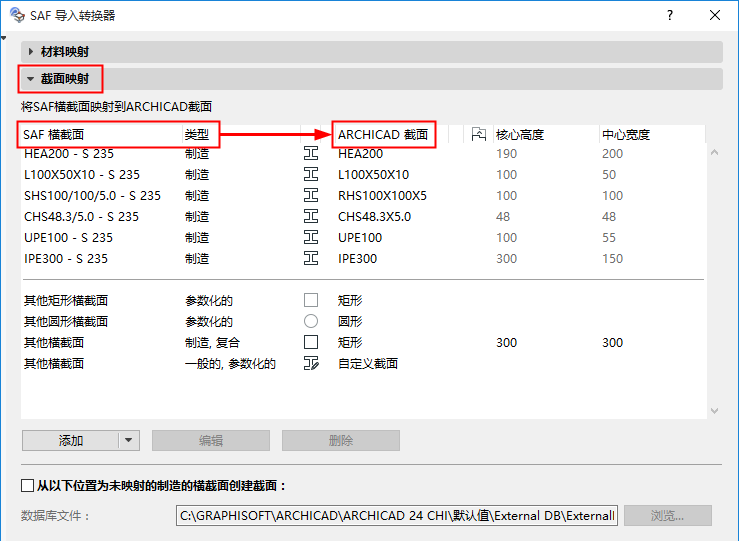Click the 类型 column header
The height and width of the screenshot is (541, 739).
point(241,134)
